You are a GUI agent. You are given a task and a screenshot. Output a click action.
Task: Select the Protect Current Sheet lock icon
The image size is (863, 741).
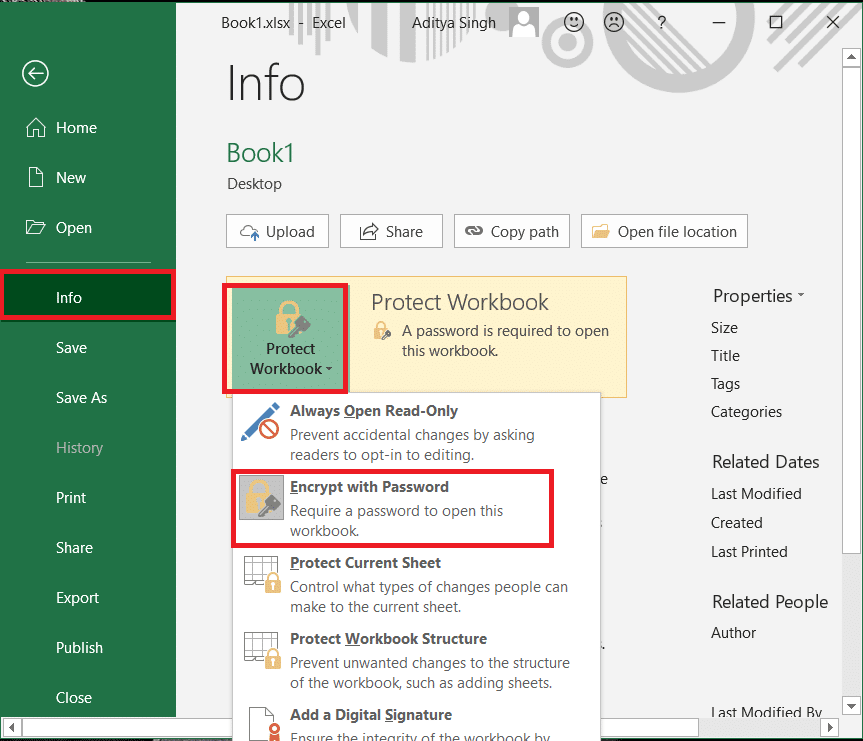pyautogui.click(x=261, y=573)
